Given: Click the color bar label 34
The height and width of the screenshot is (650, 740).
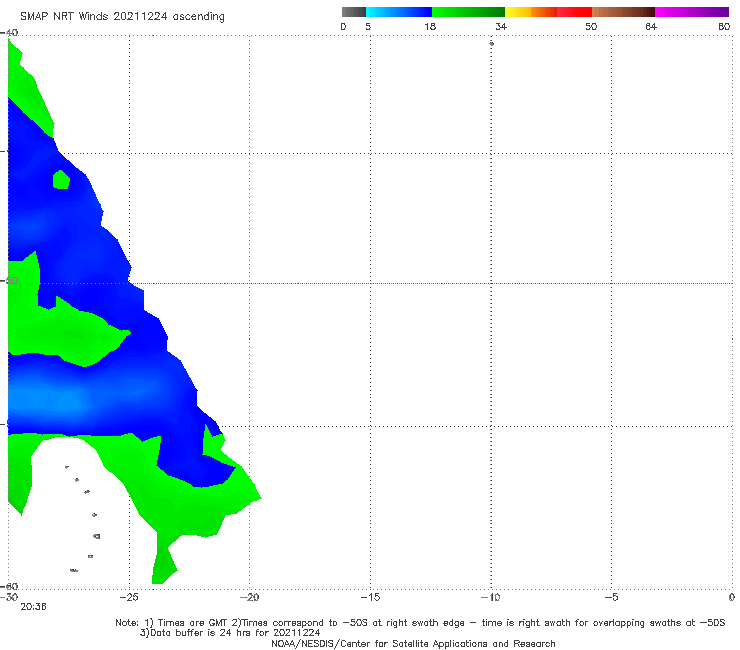Looking at the screenshot, I should 501,27.
